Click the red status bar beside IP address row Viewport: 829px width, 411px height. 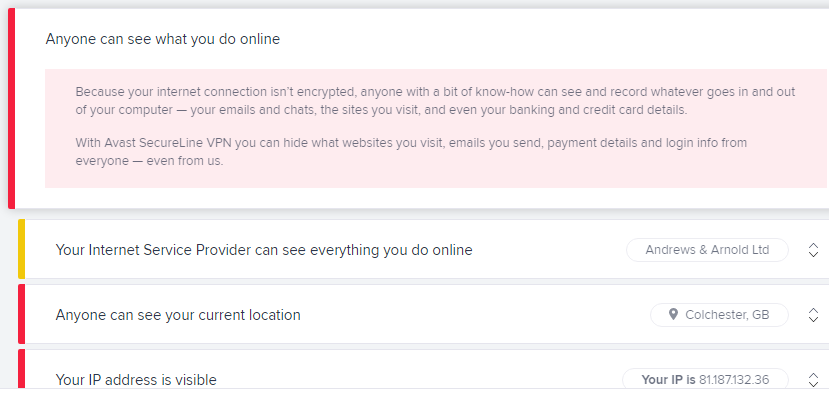[x=21, y=369]
